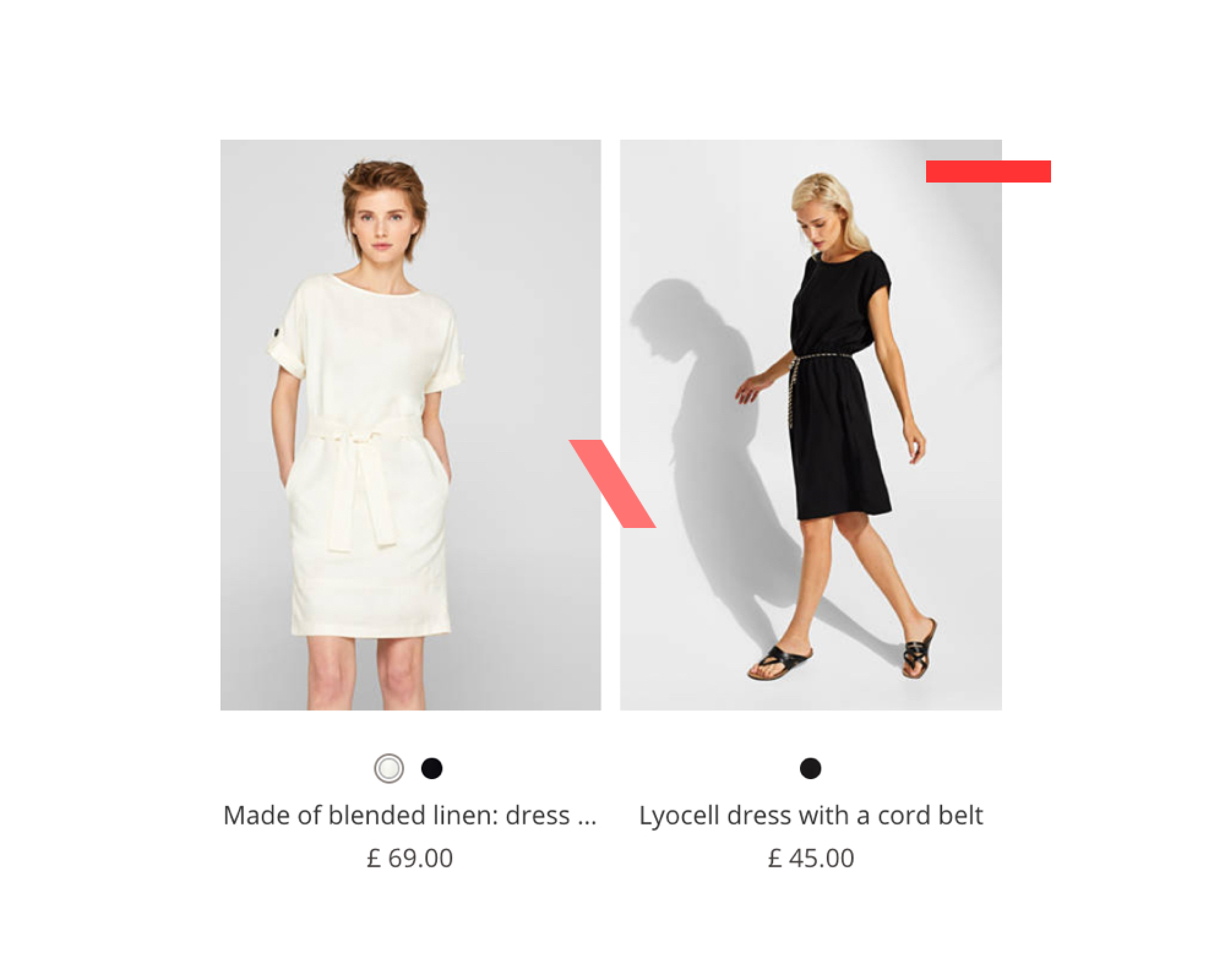Select black swatch under Lyocell dress
The height and width of the screenshot is (980, 1225).
click(x=810, y=768)
